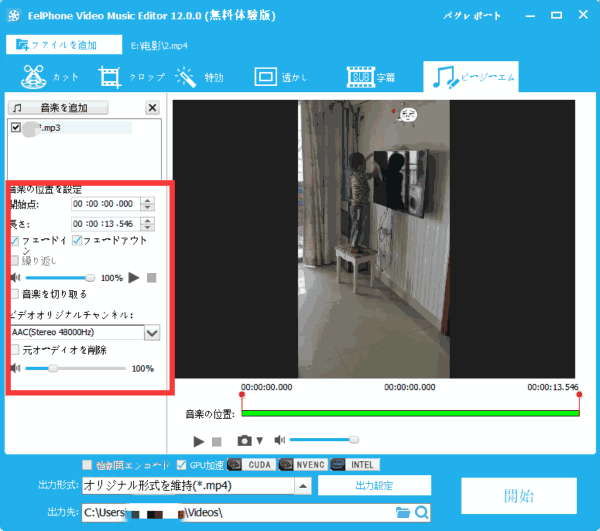Click the 出力設定 output settings button
The image size is (600, 531).
click(374, 485)
